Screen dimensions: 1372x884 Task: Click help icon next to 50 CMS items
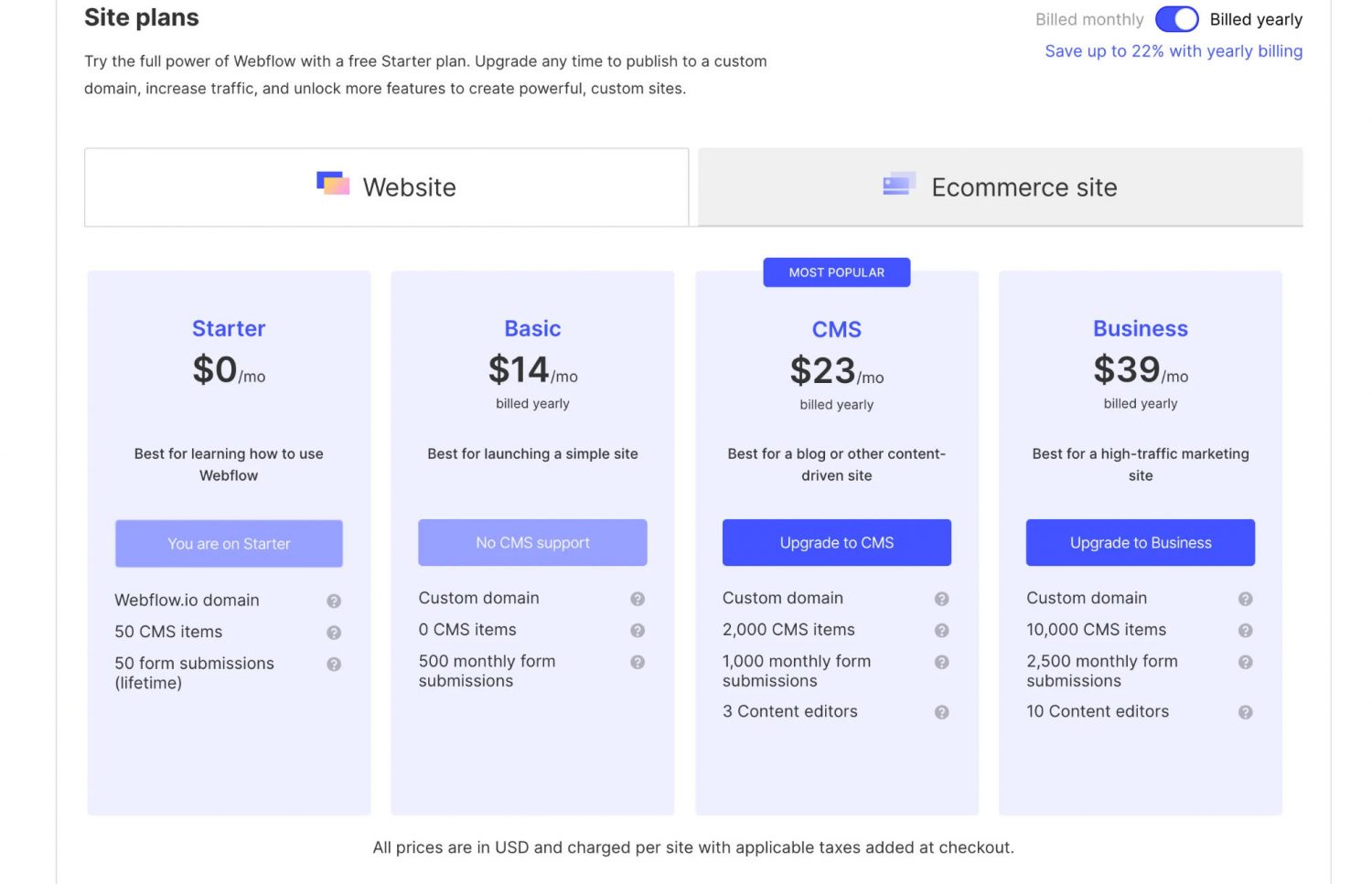[334, 633]
